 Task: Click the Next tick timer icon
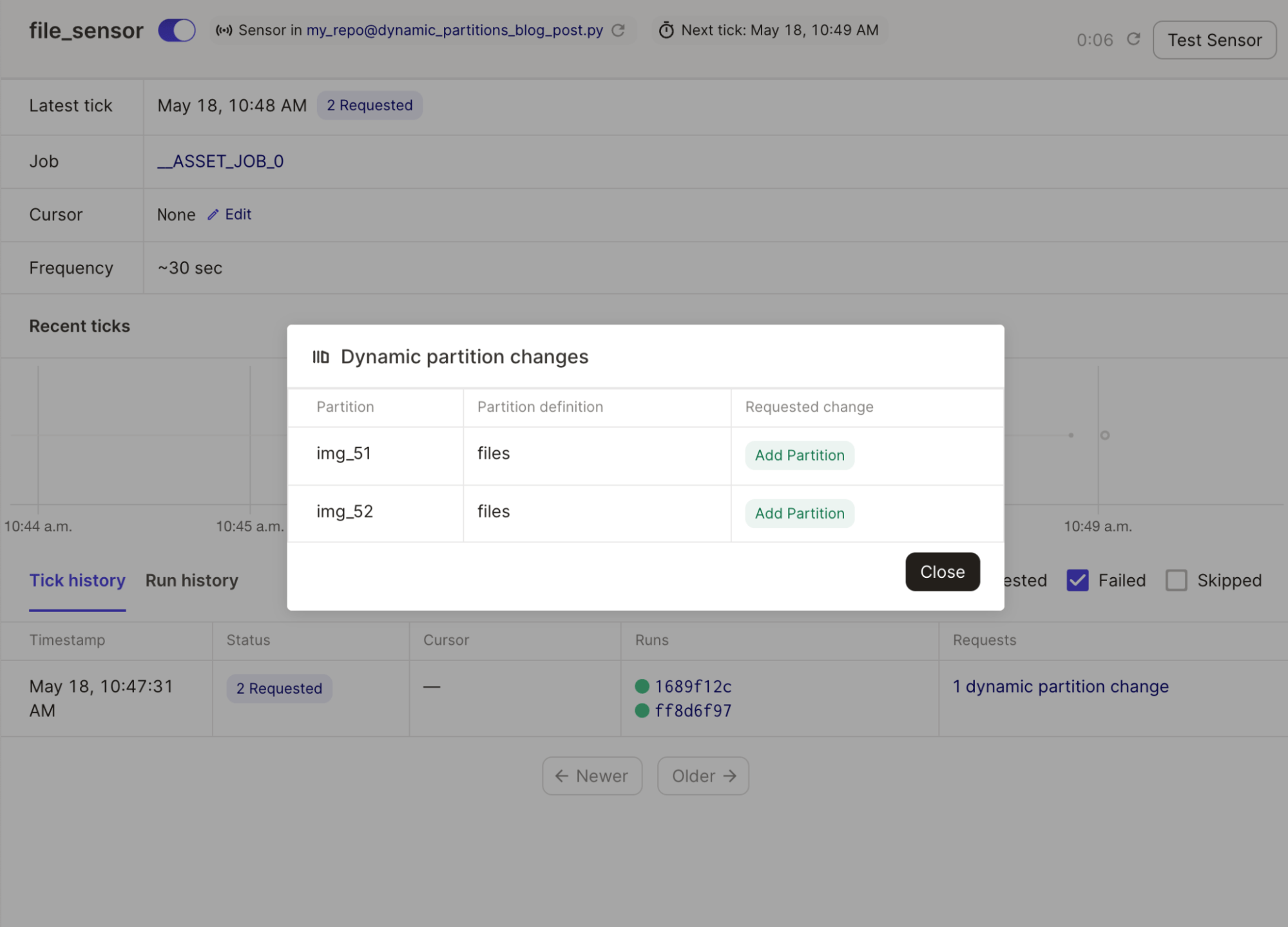[x=666, y=30]
